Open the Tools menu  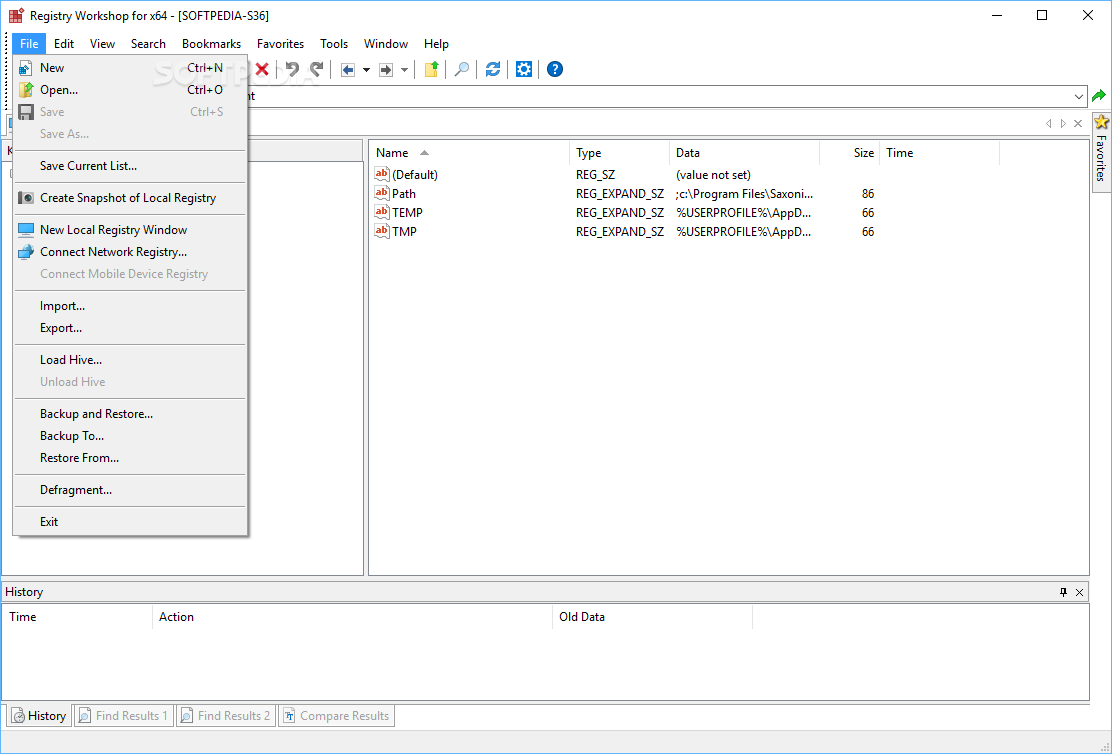tap(334, 44)
